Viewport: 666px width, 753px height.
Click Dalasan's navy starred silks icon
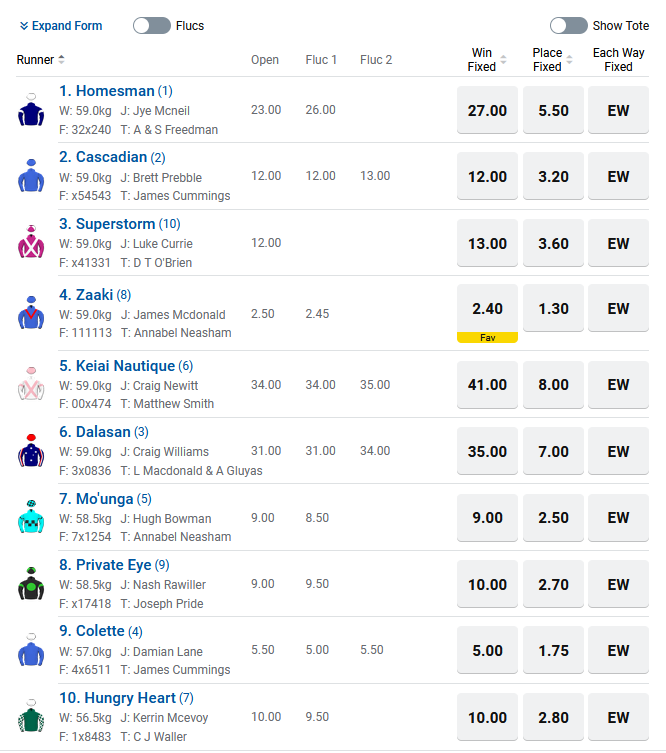(x=31, y=450)
